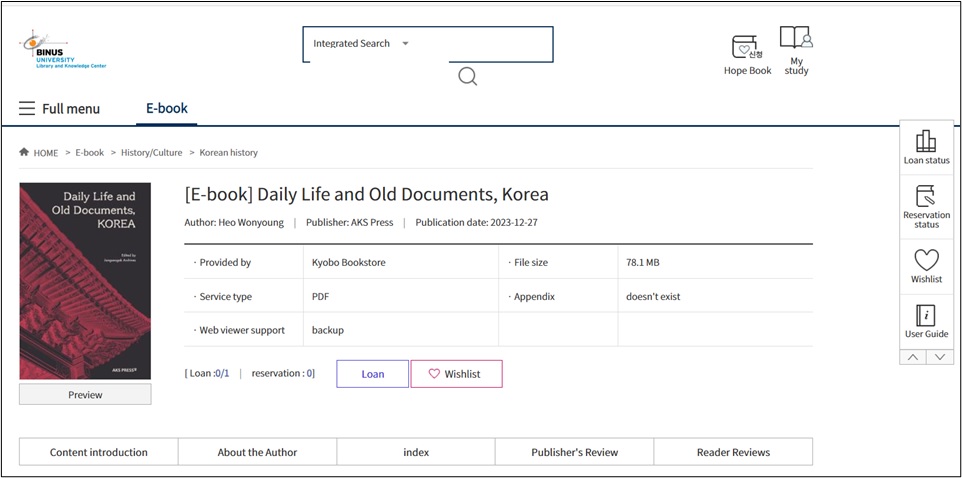The image size is (962, 478).
Task: Select the E-book tab
Action: [x=167, y=108]
